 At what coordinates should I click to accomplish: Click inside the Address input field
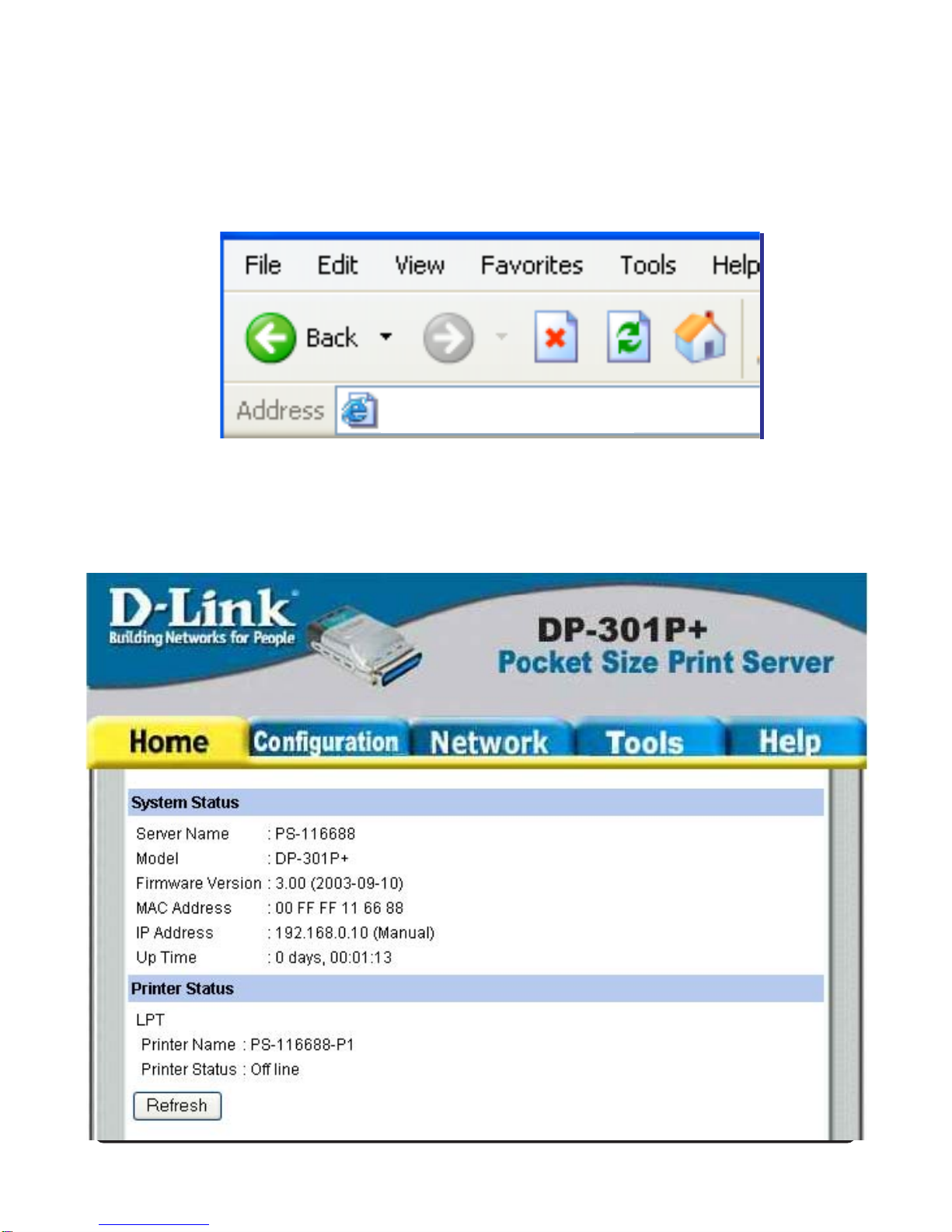coord(548,410)
